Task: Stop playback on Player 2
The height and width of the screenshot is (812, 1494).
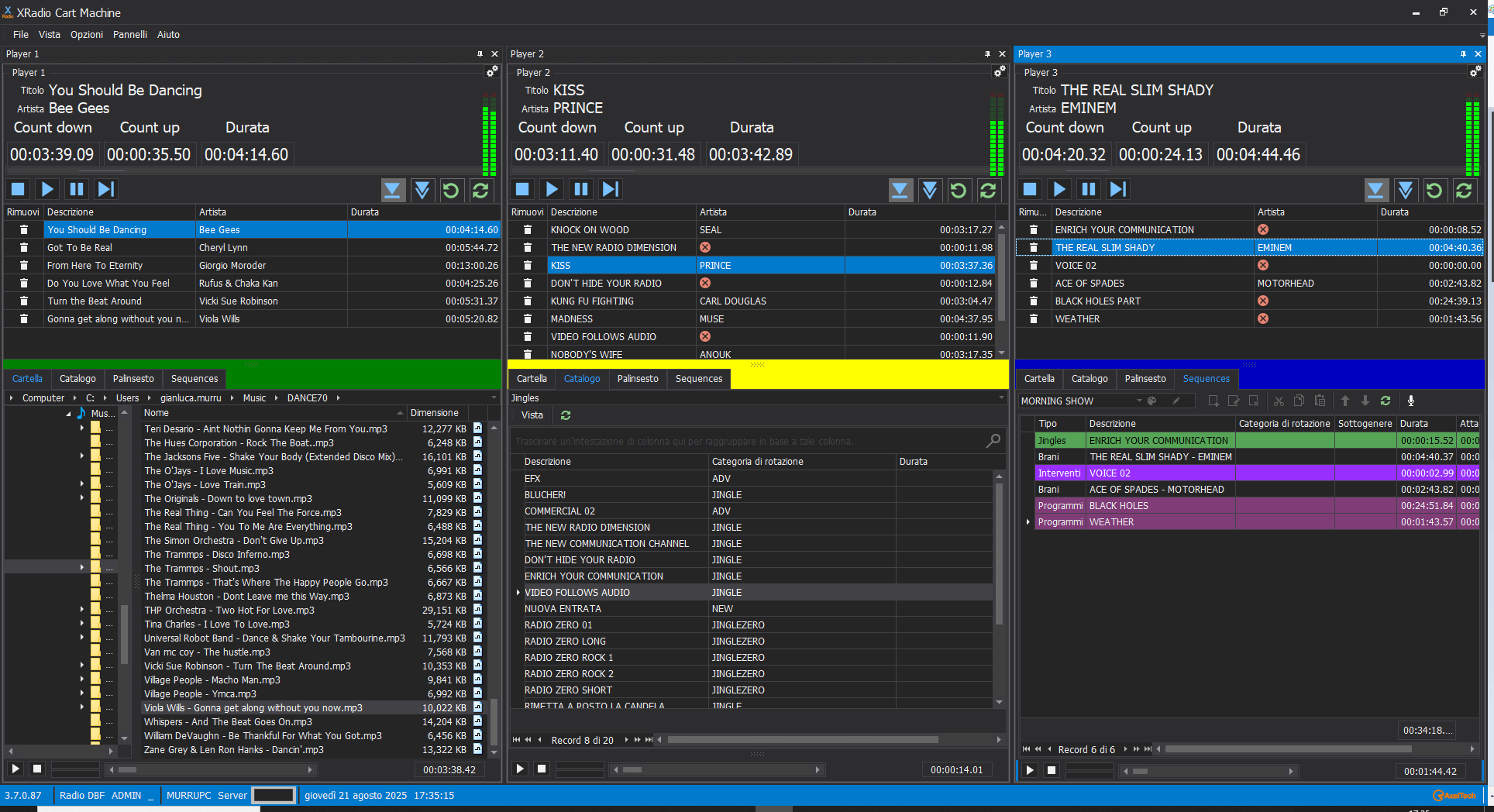Action: tap(522, 189)
